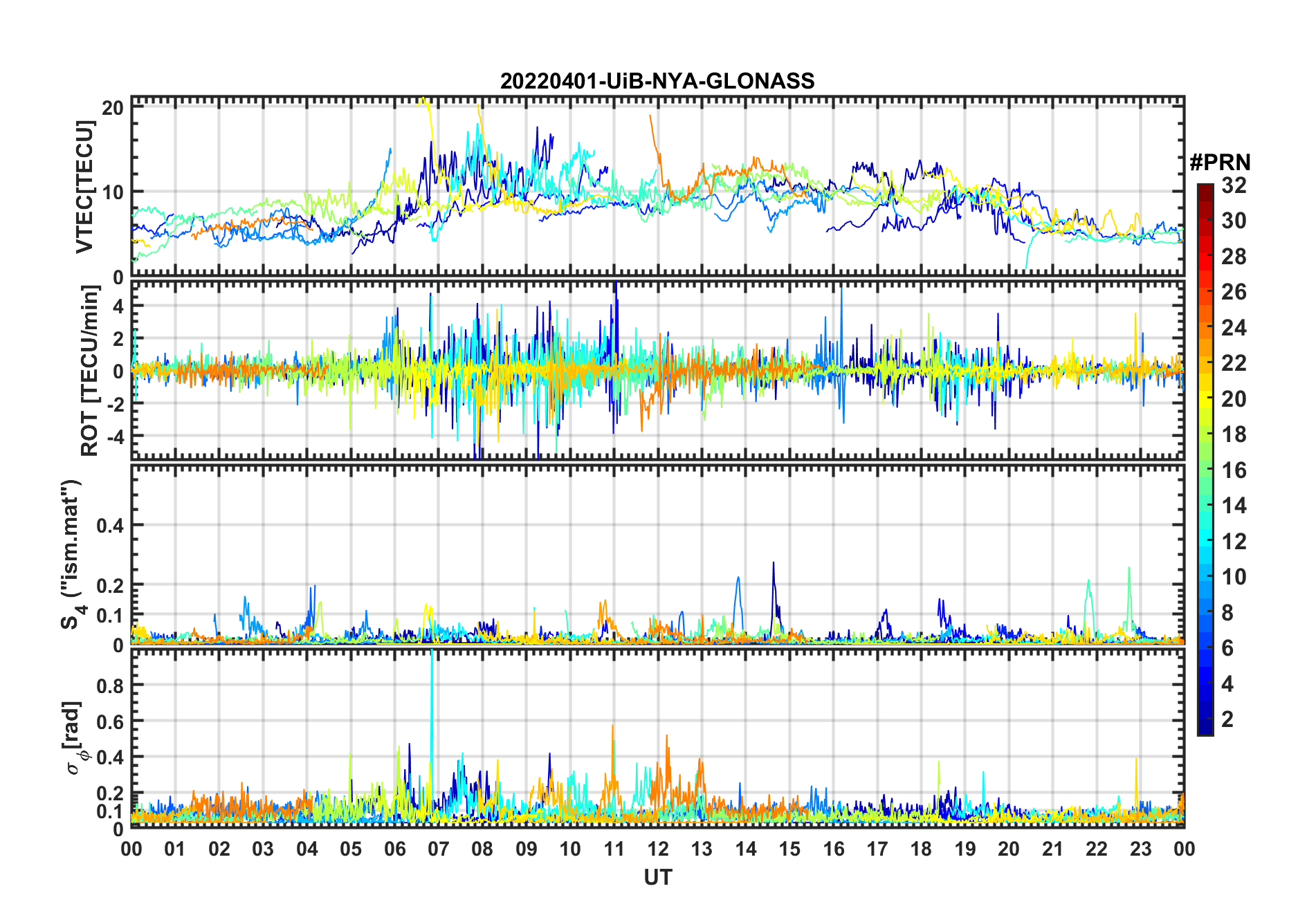Click tick label 22 on the PRN colorbar
The height and width of the screenshot is (920, 1316).
1234,363
